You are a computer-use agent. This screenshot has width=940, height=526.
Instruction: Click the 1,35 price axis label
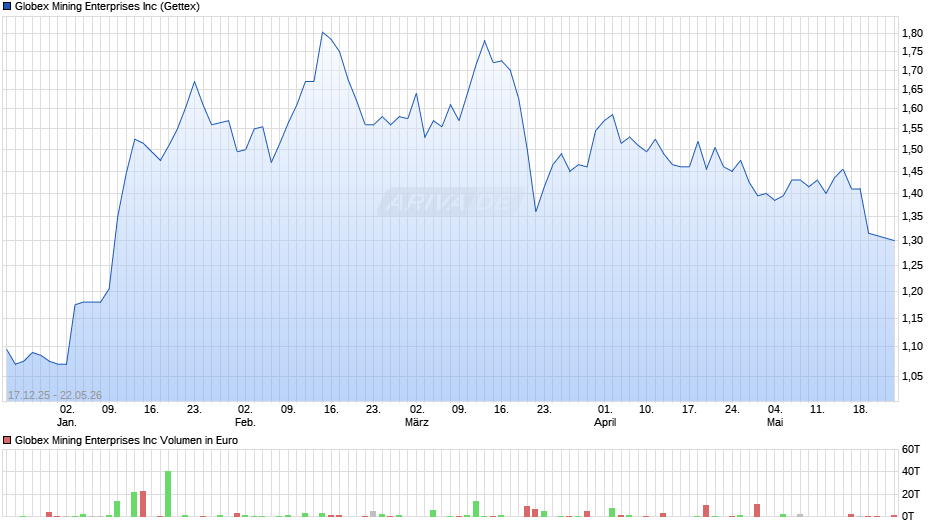912,217
